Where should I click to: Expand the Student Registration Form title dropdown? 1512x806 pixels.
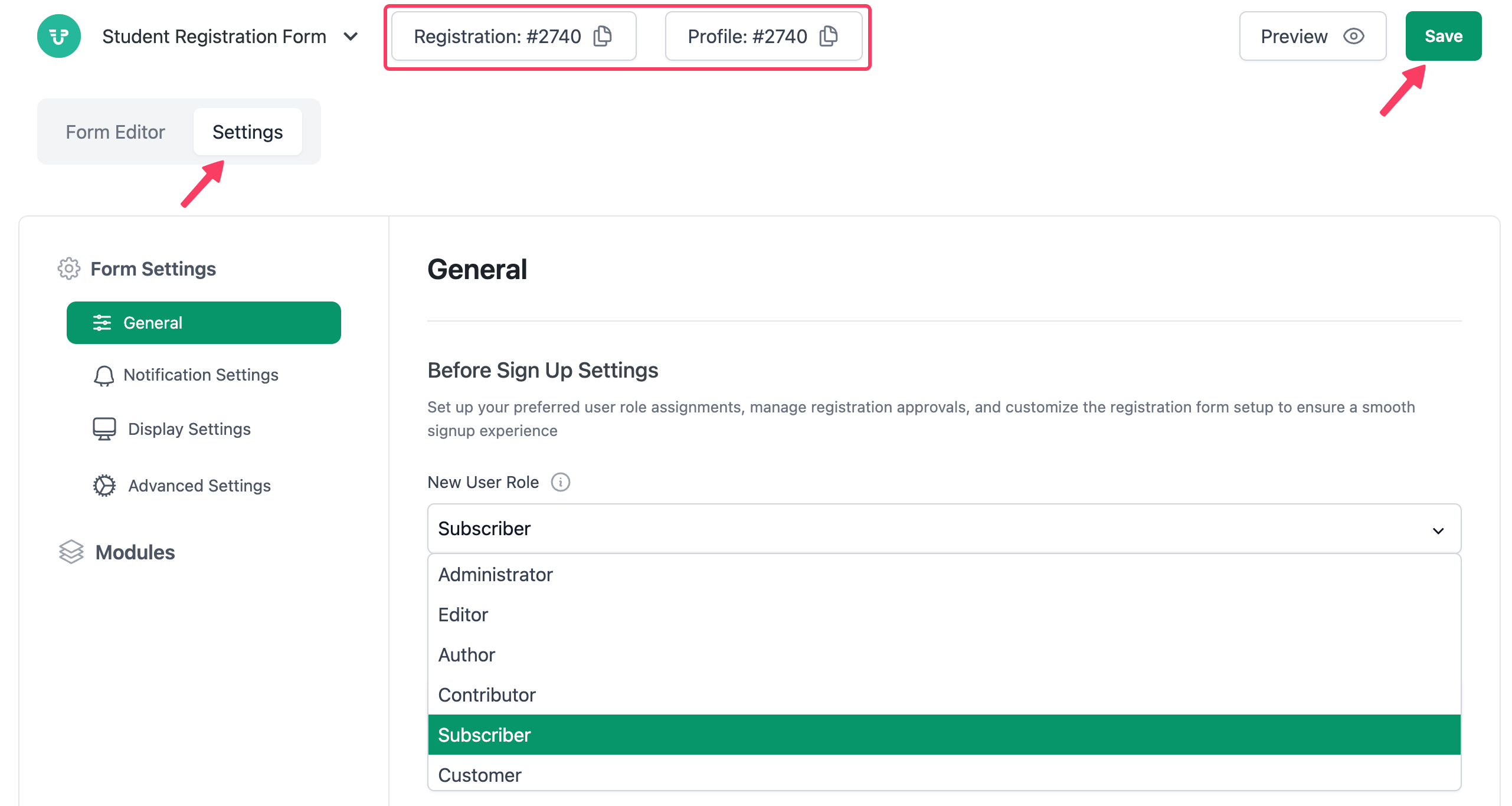pos(351,37)
